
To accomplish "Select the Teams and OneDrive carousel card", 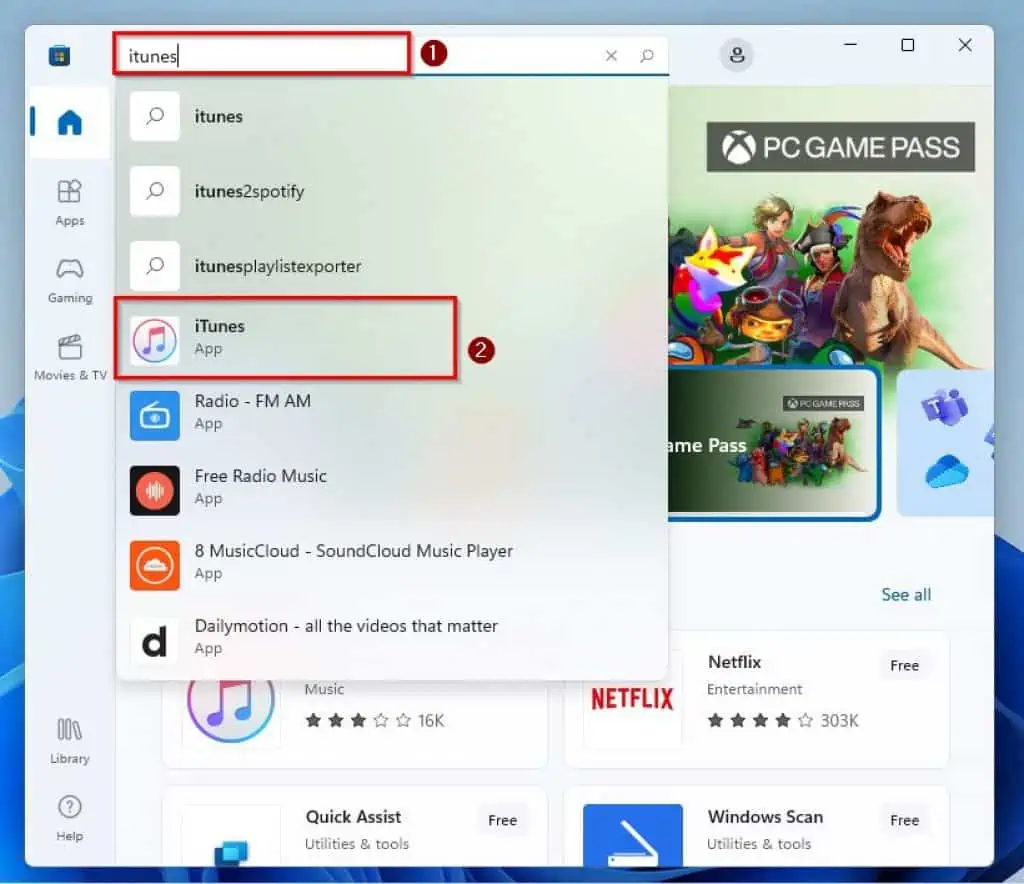I will coord(946,444).
